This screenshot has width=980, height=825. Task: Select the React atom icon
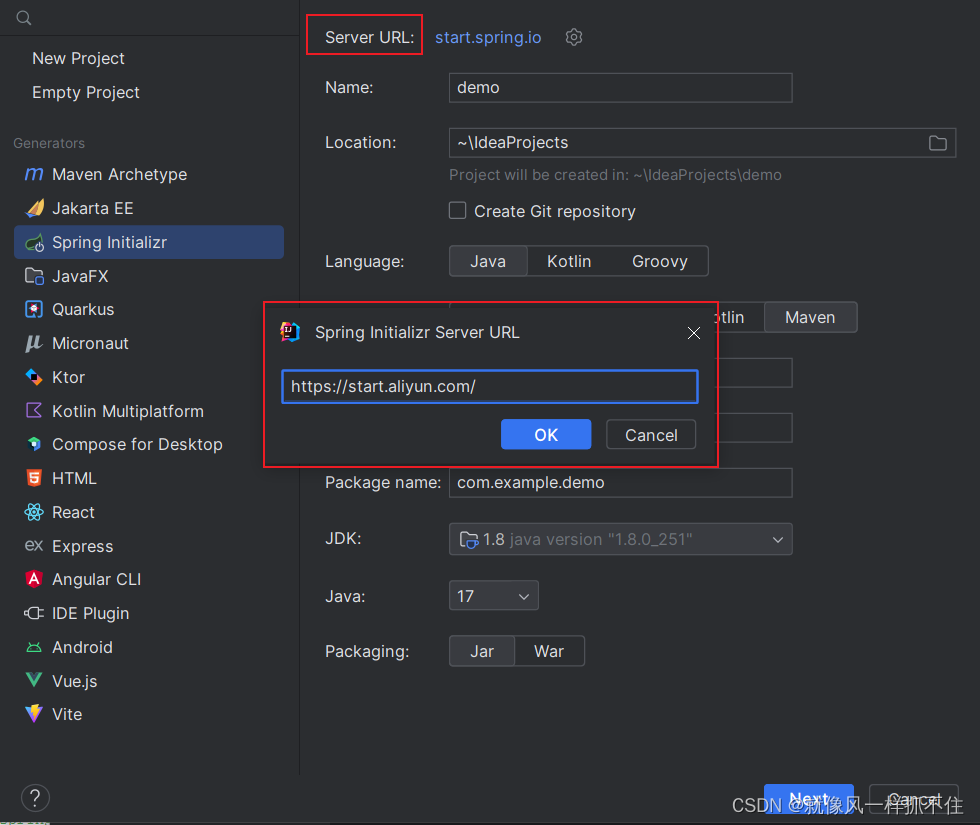click(34, 512)
